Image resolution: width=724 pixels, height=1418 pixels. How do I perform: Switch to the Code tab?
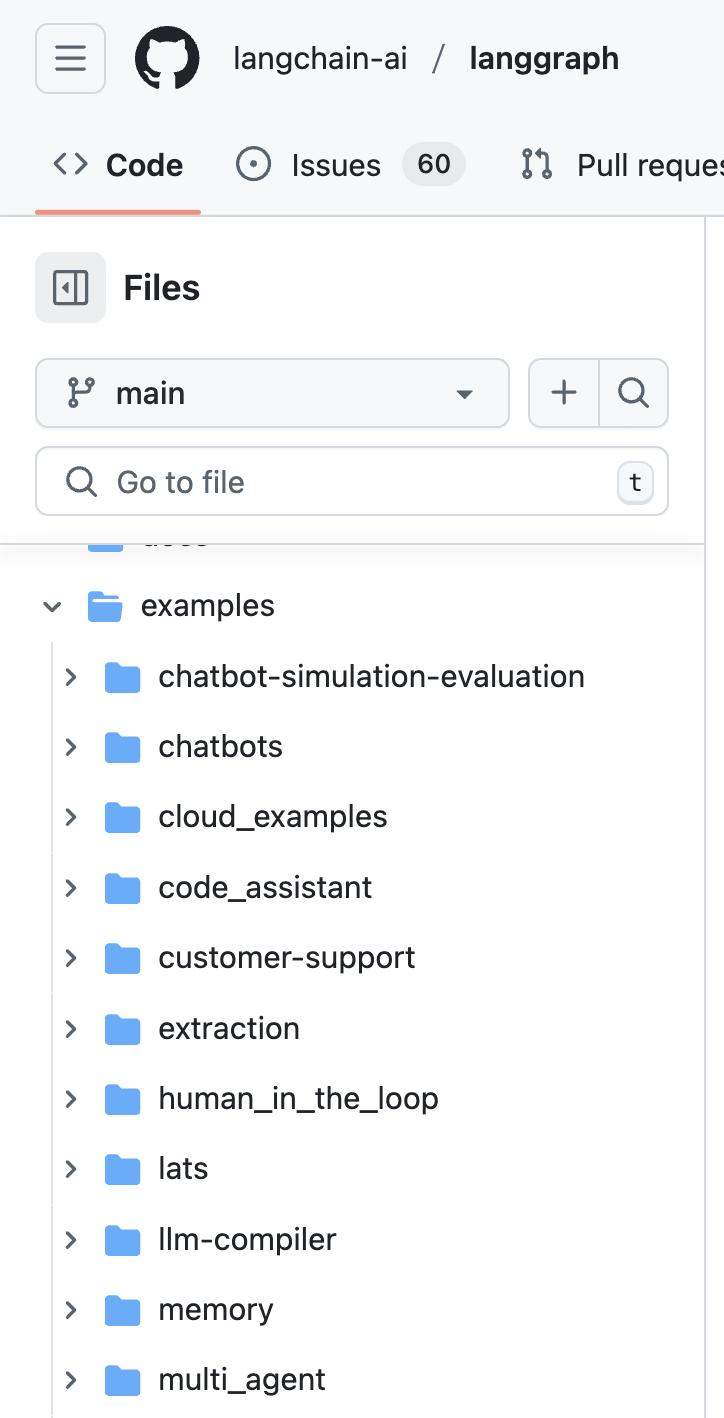(118, 165)
